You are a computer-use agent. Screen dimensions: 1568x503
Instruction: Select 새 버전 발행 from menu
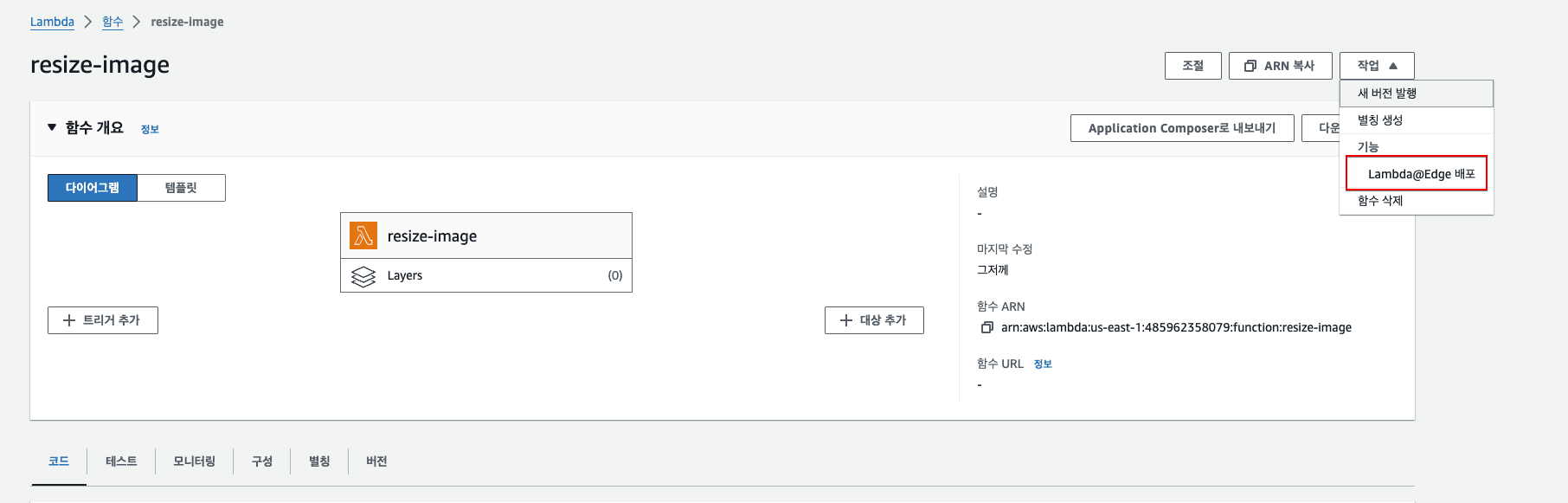1386,94
